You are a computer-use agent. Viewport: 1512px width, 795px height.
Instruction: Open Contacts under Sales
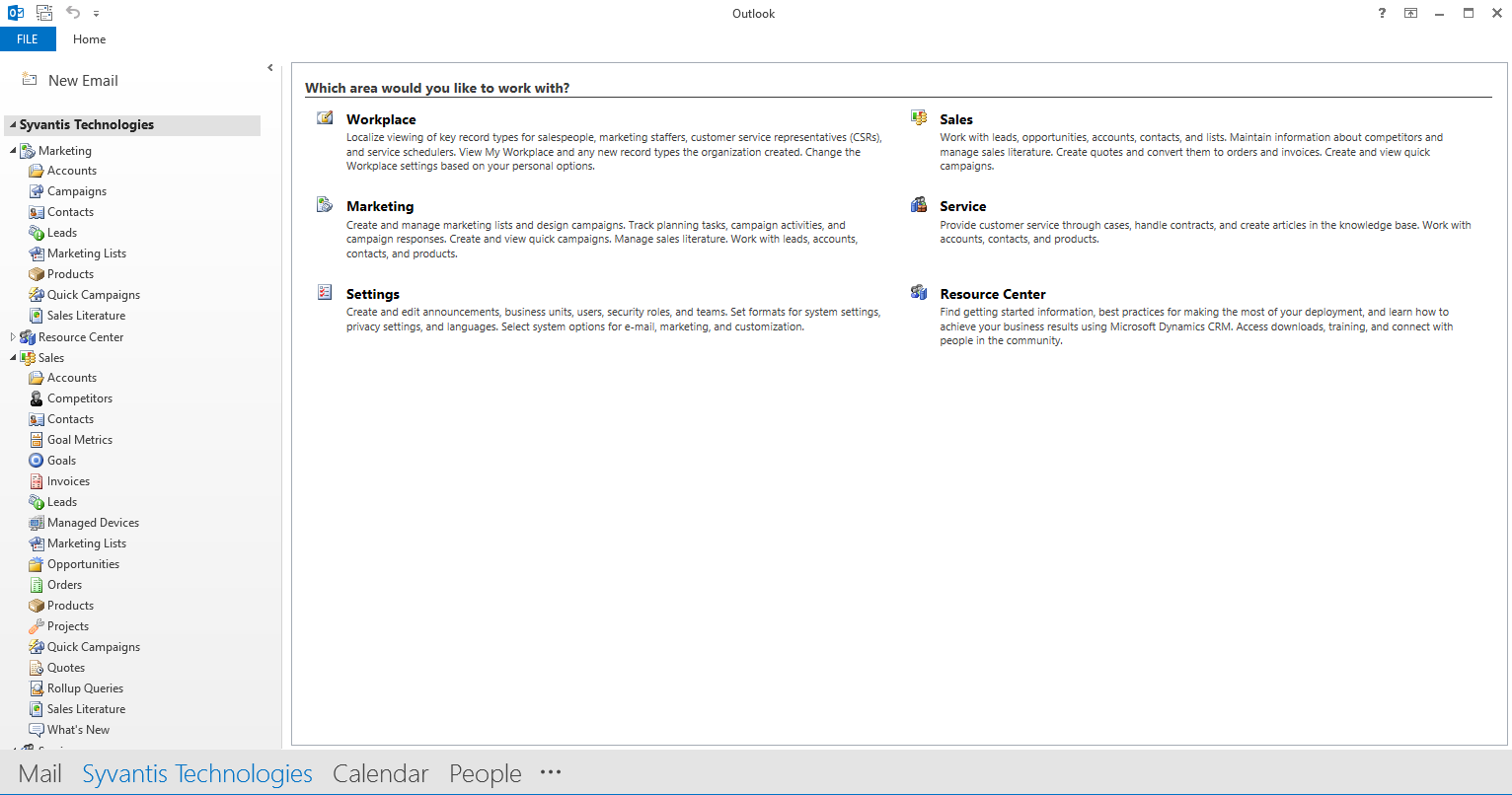click(x=71, y=419)
